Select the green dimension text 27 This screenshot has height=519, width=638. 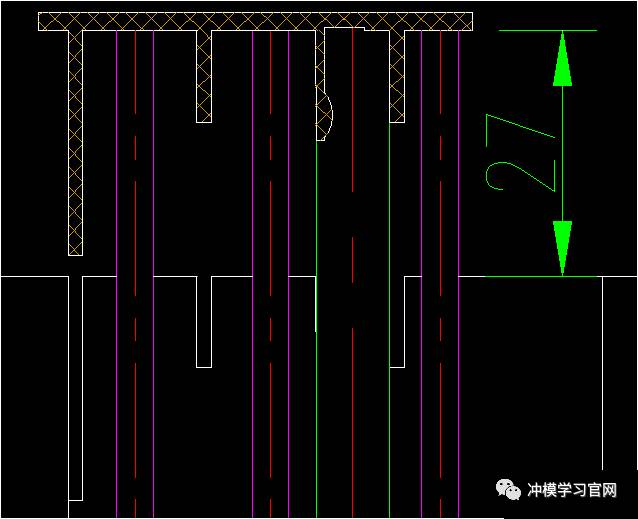click(521, 153)
